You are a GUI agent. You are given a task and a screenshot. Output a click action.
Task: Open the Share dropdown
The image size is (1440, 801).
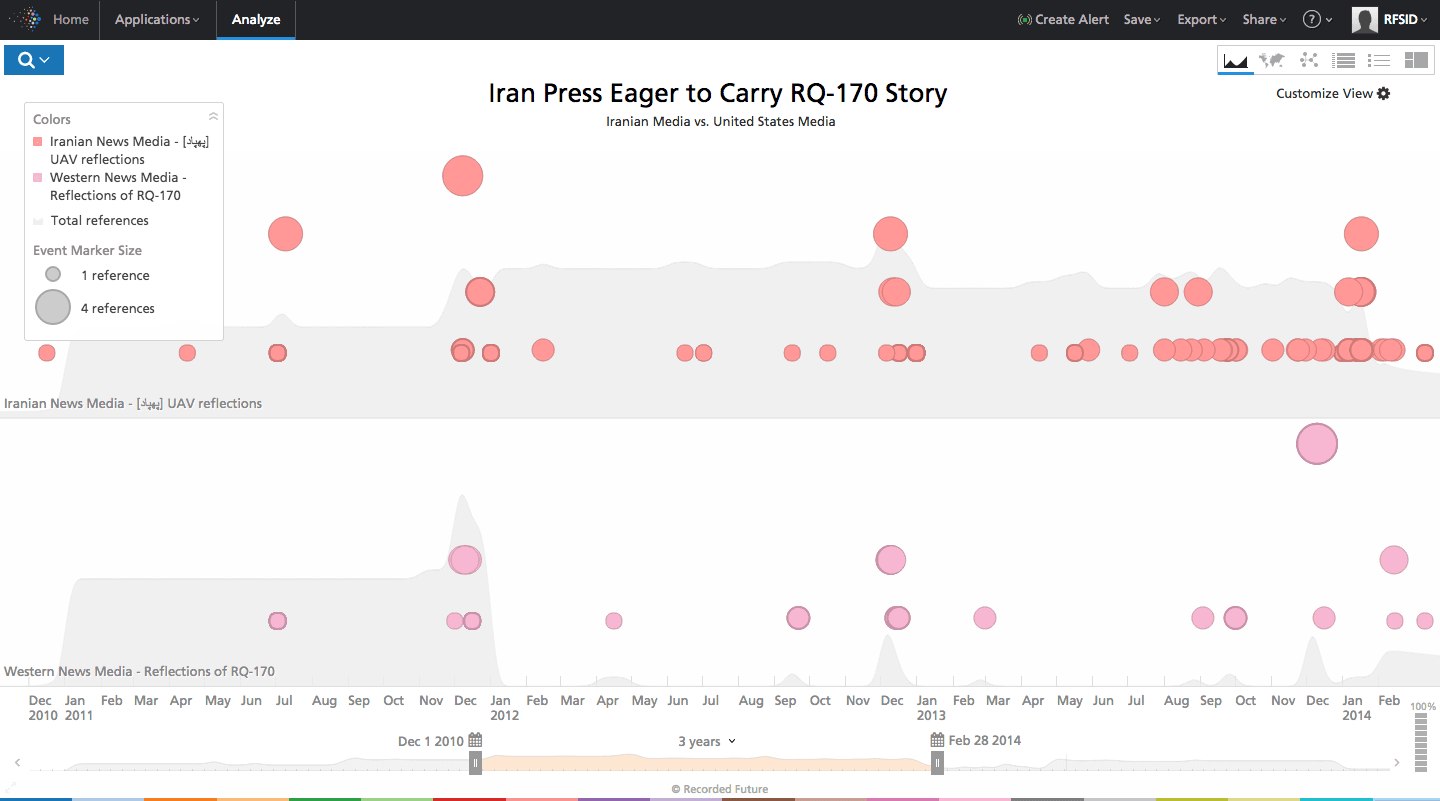1264,19
